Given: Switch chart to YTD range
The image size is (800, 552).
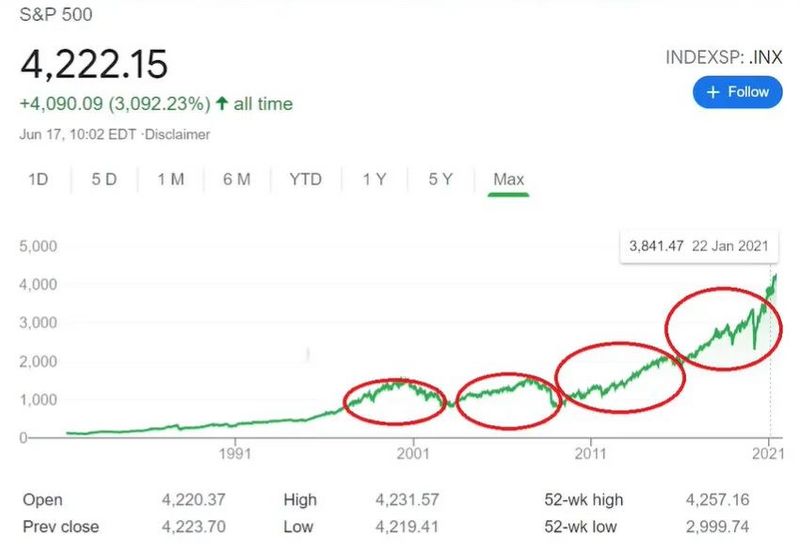Looking at the screenshot, I should tap(306, 179).
